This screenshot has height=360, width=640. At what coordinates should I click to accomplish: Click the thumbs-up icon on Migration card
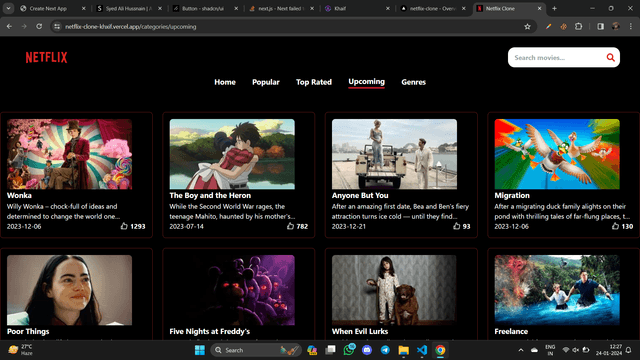(x=615, y=226)
